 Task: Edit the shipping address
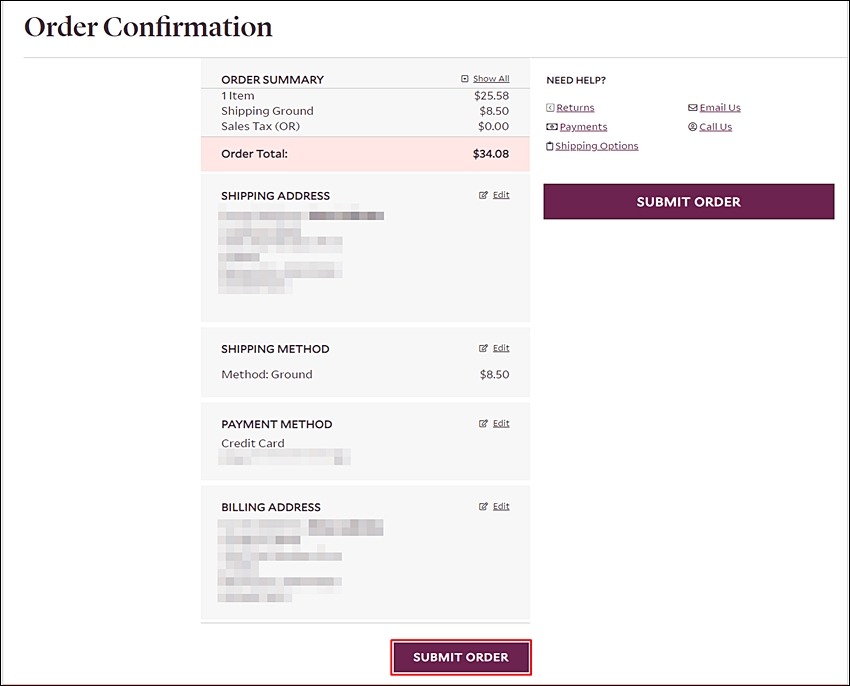[501, 195]
